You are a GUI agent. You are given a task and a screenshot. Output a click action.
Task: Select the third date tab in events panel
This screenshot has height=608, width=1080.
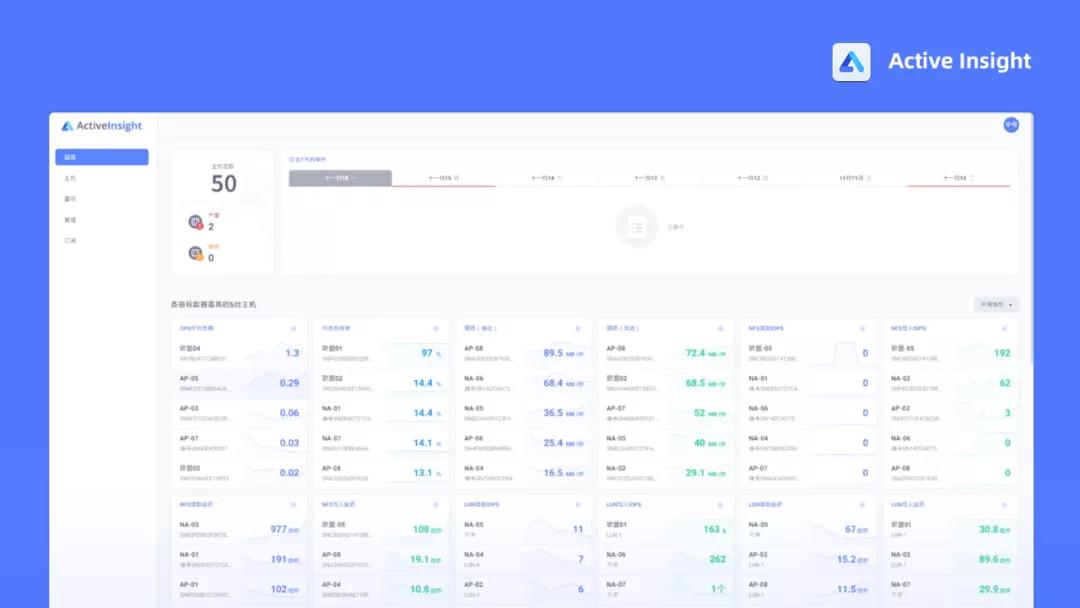pyautogui.click(x=546, y=178)
